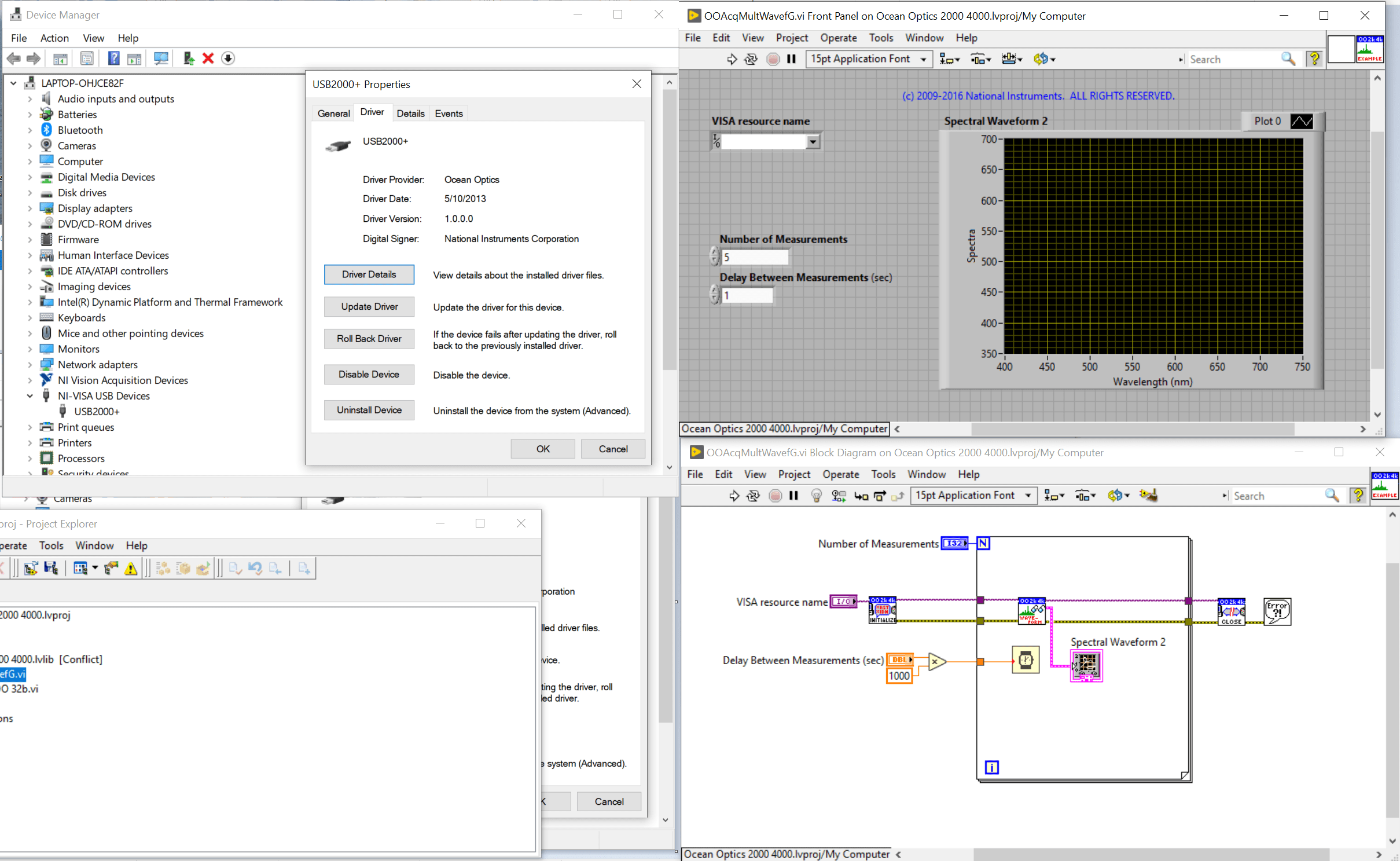Click Step Into in Block Diagram toolbar

click(x=861, y=496)
